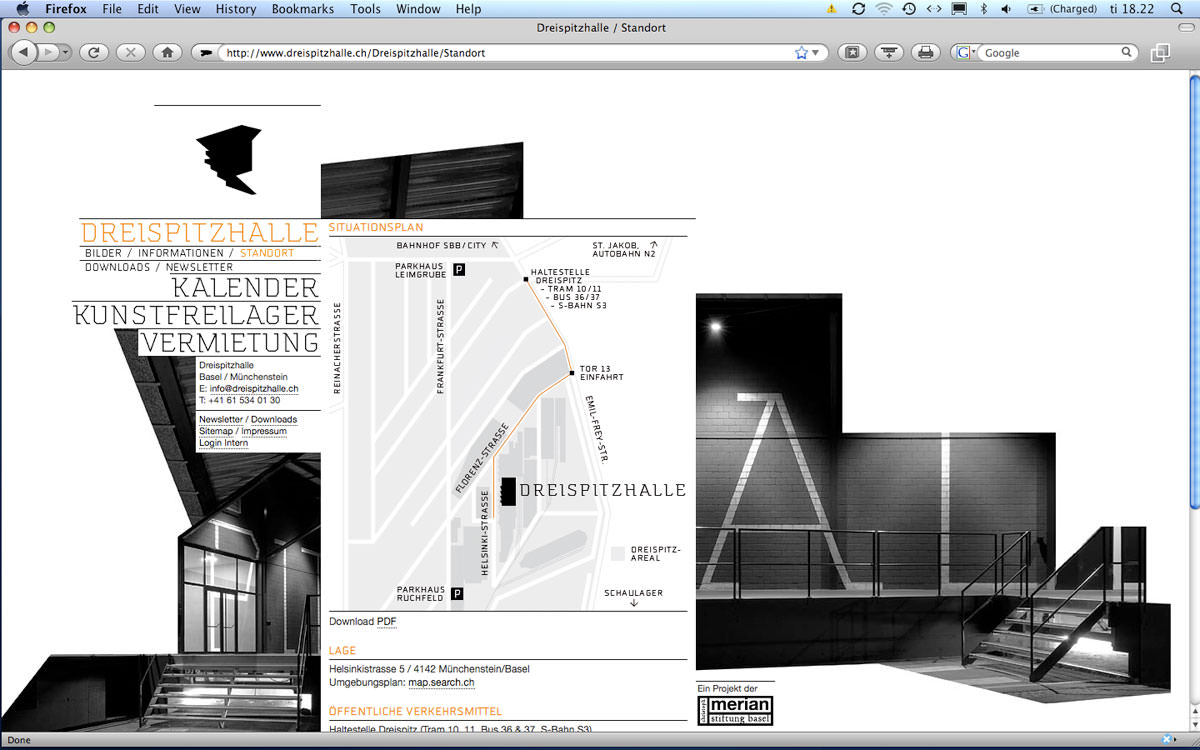Click the sync arrows menu bar icon
Image resolution: width=1200 pixels, height=750 pixels.
[858, 9]
